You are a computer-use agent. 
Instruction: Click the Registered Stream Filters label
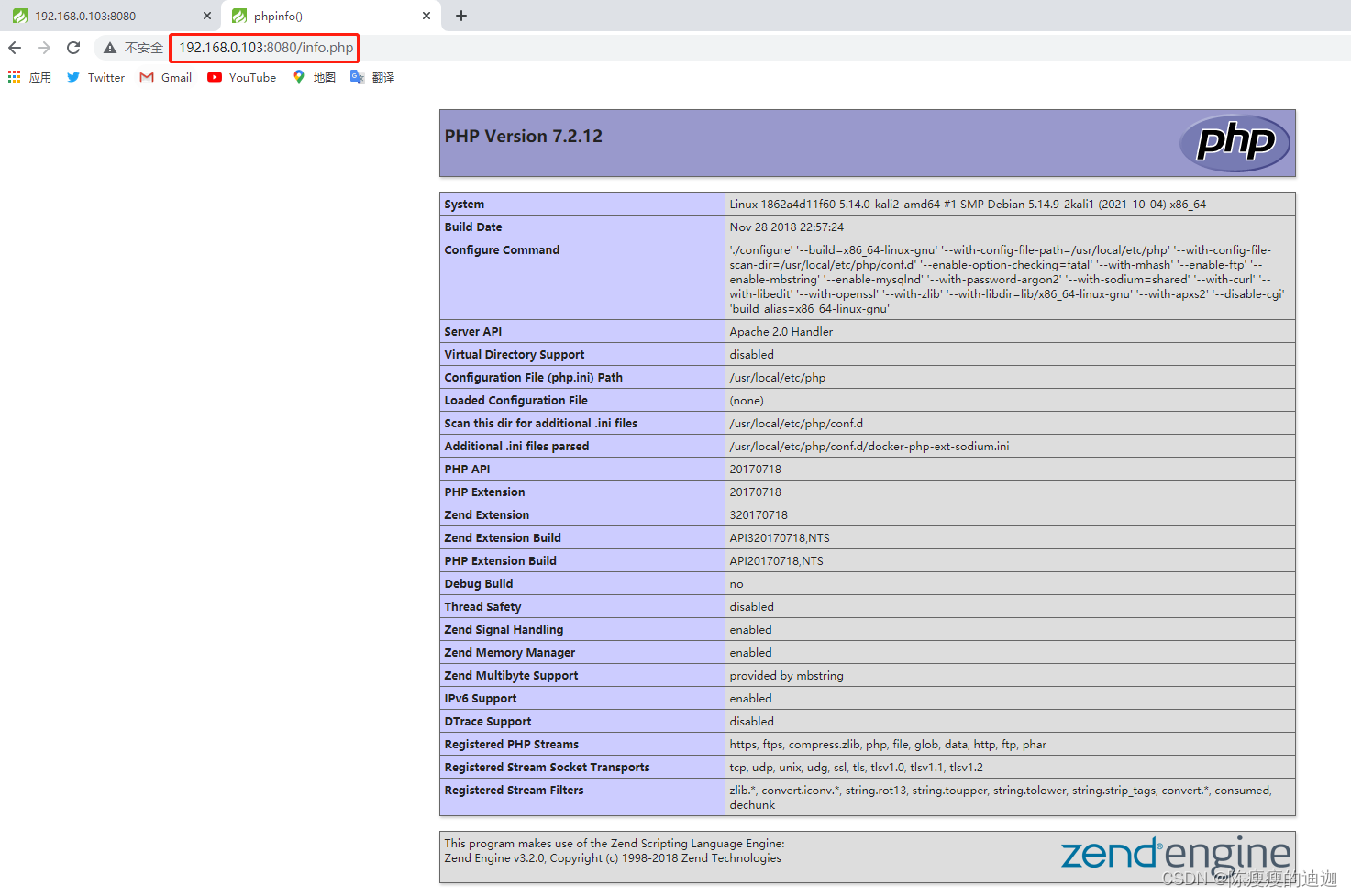coord(514,790)
